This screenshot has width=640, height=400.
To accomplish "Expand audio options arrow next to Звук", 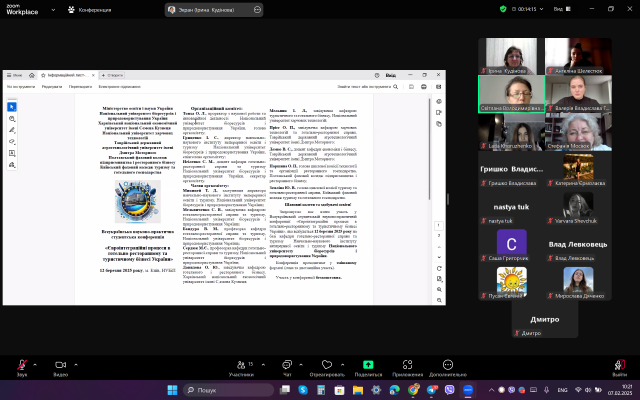I will [37, 362].
